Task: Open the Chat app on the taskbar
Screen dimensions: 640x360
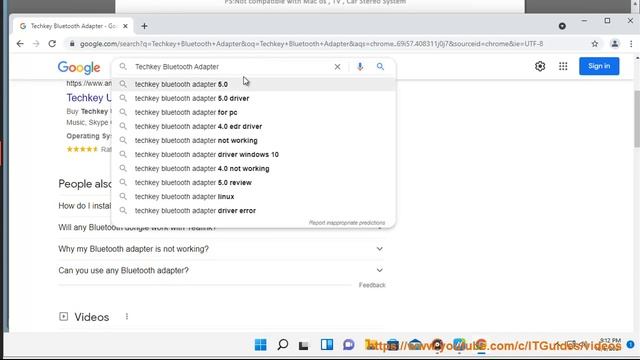Action: [349, 345]
